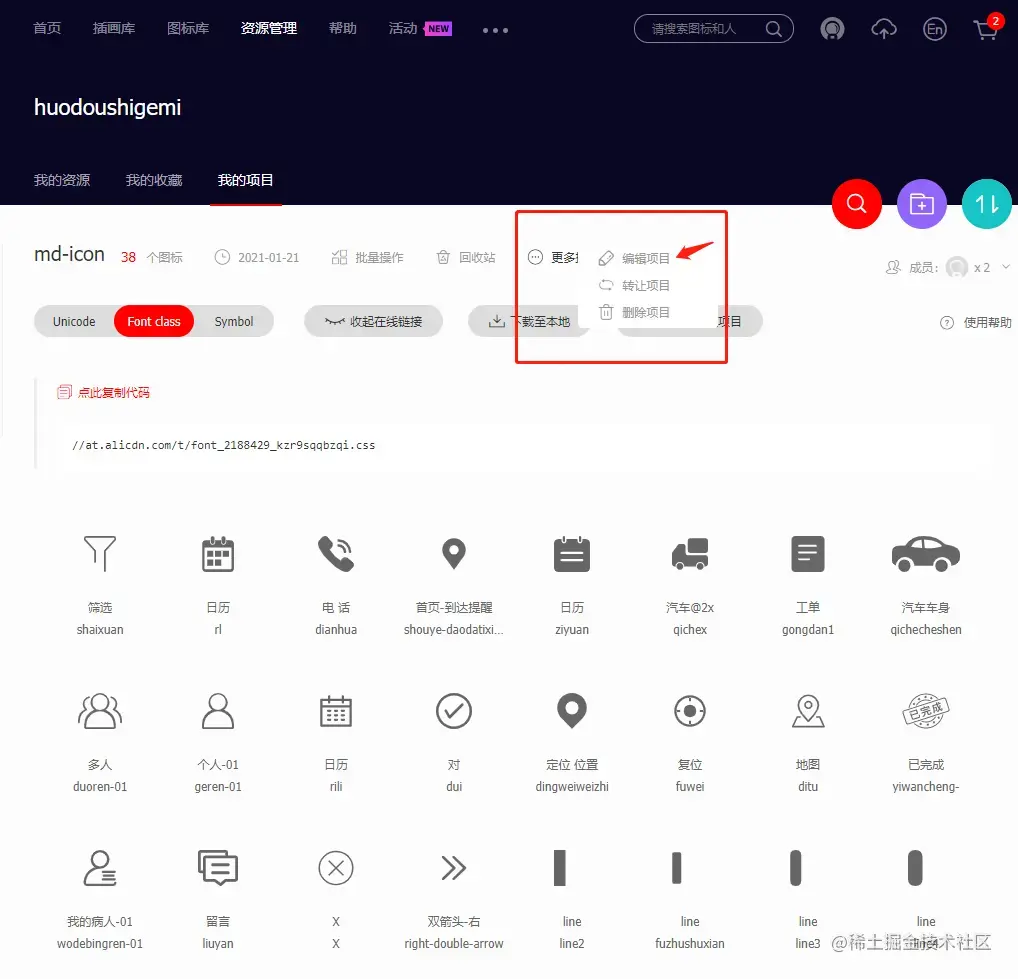
Task: Select the dui checkmark icon
Action: (x=454, y=711)
